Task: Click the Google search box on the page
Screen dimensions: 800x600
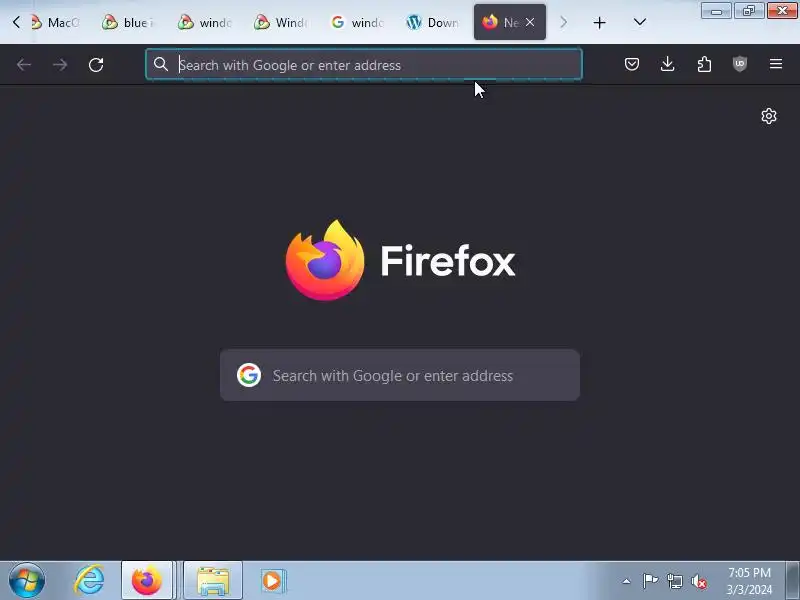Action: click(400, 376)
